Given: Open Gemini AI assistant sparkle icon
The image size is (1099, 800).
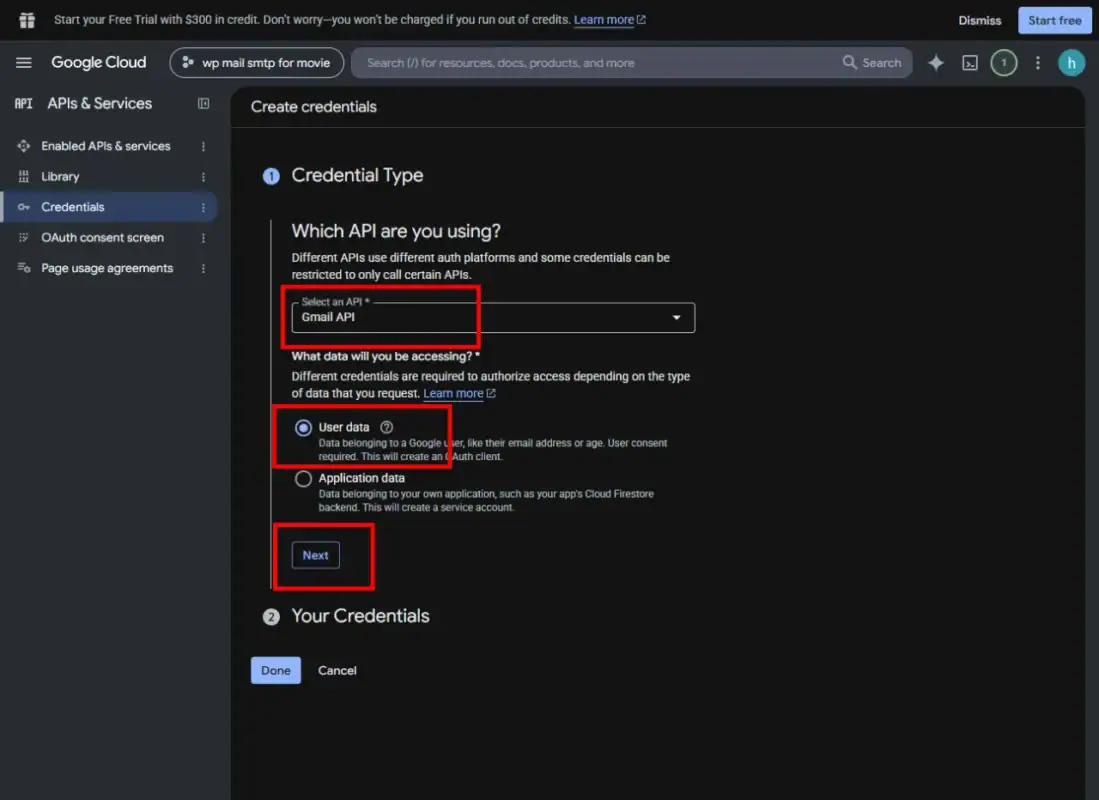Looking at the screenshot, I should pyautogui.click(x=936, y=62).
